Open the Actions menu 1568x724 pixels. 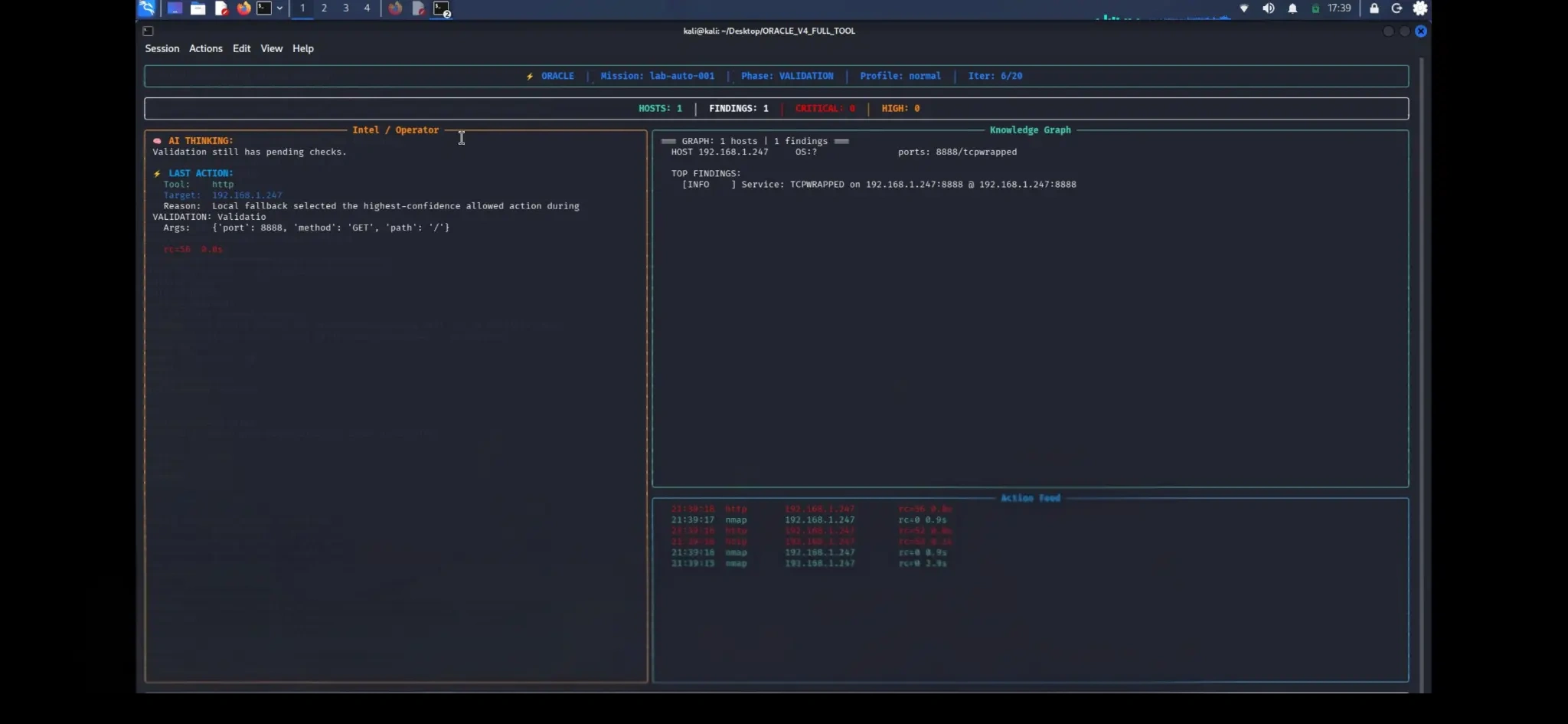[206, 48]
